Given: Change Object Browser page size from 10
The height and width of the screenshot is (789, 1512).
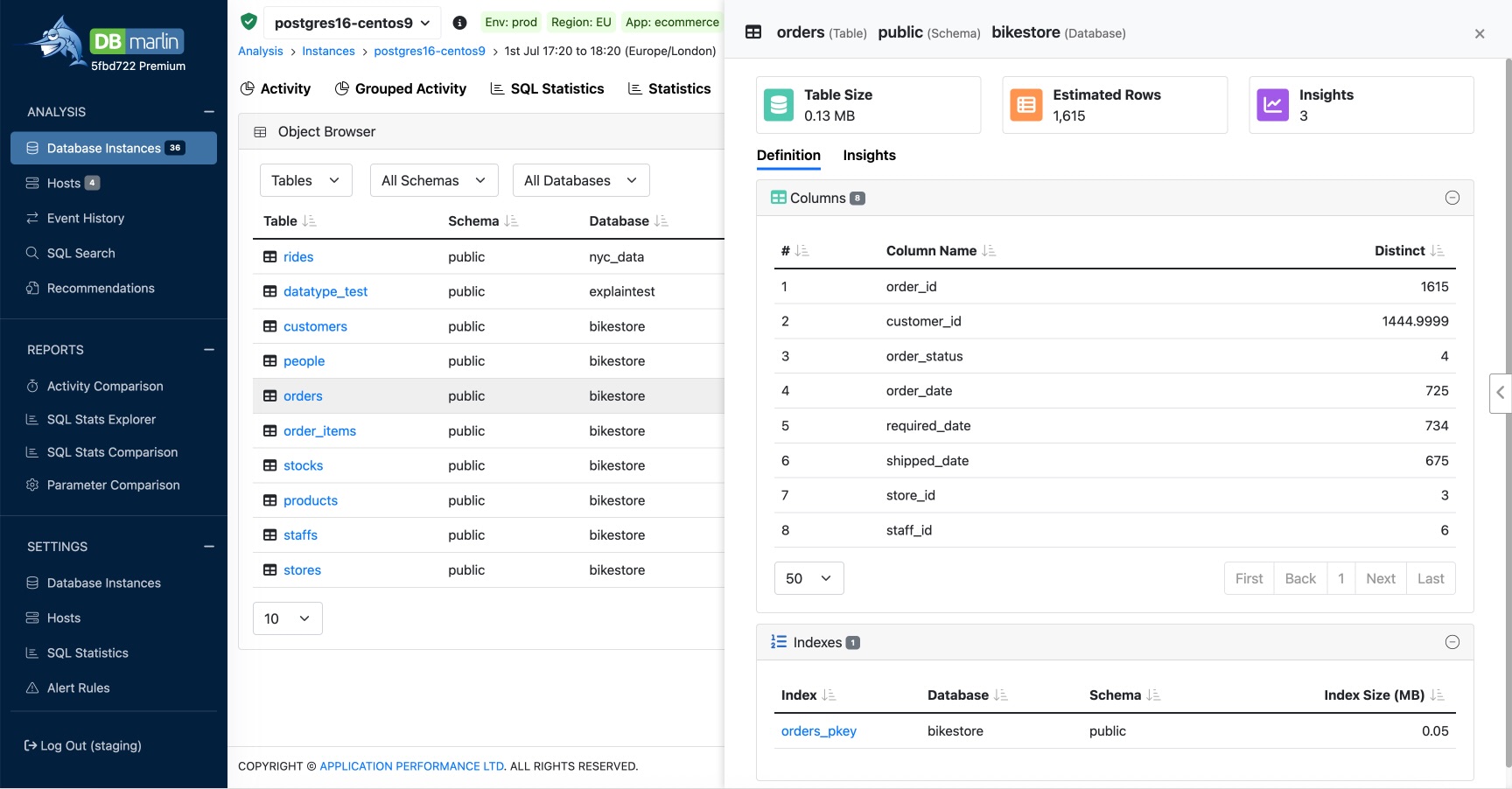Looking at the screenshot, I should (288, 618).
